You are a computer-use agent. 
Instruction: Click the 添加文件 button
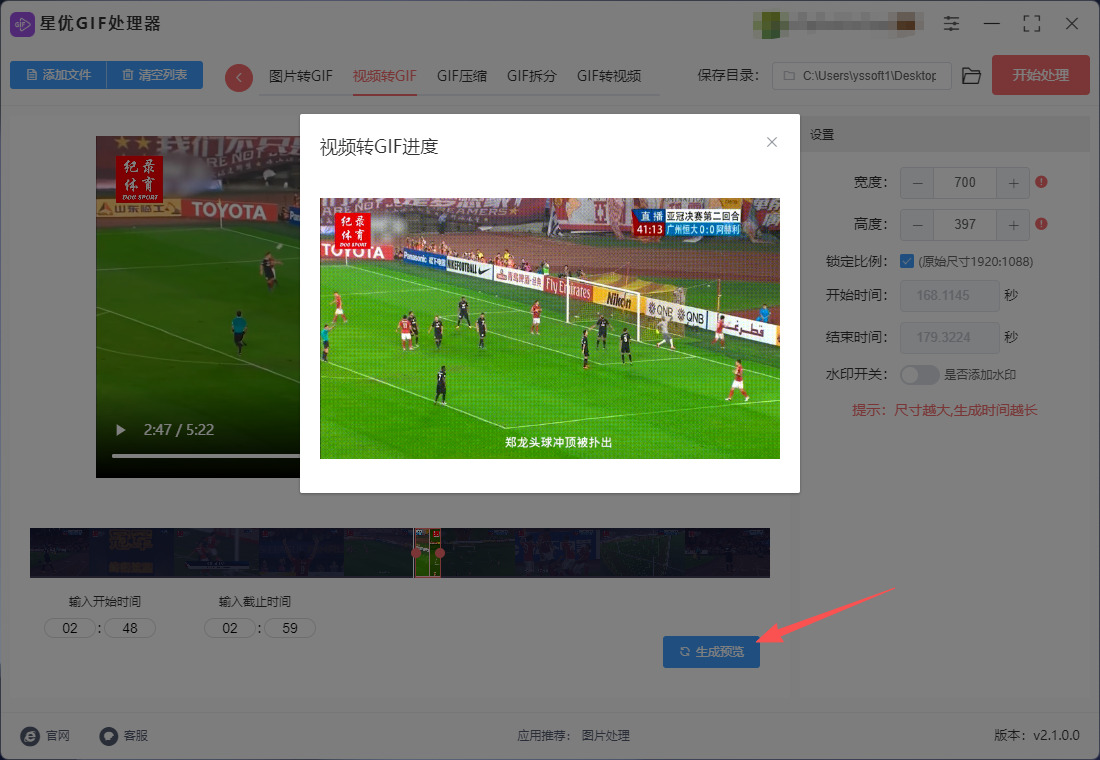(x=58, y=75)
